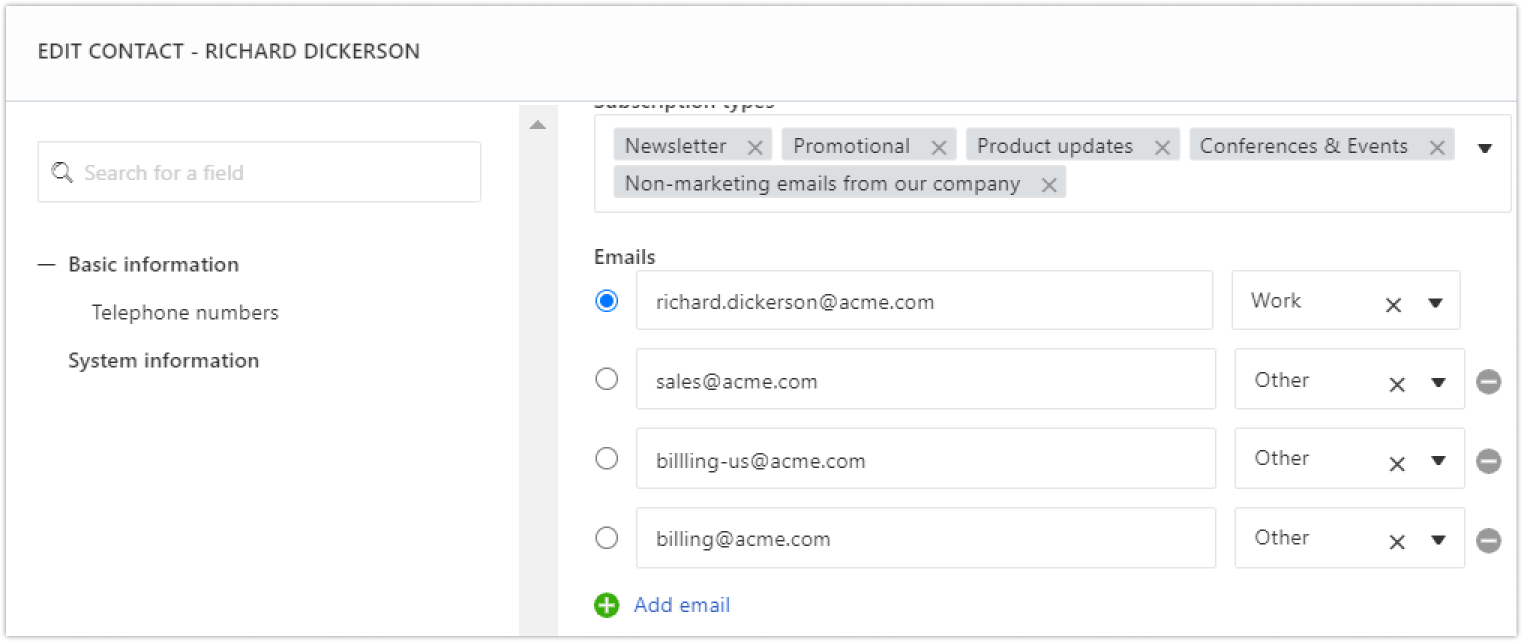The height and width of the screenshot is (642, 1523).
Task: Select richard.dickerson@acme.com as primary email
Action: pyautogui.click(x=606, y=300)
